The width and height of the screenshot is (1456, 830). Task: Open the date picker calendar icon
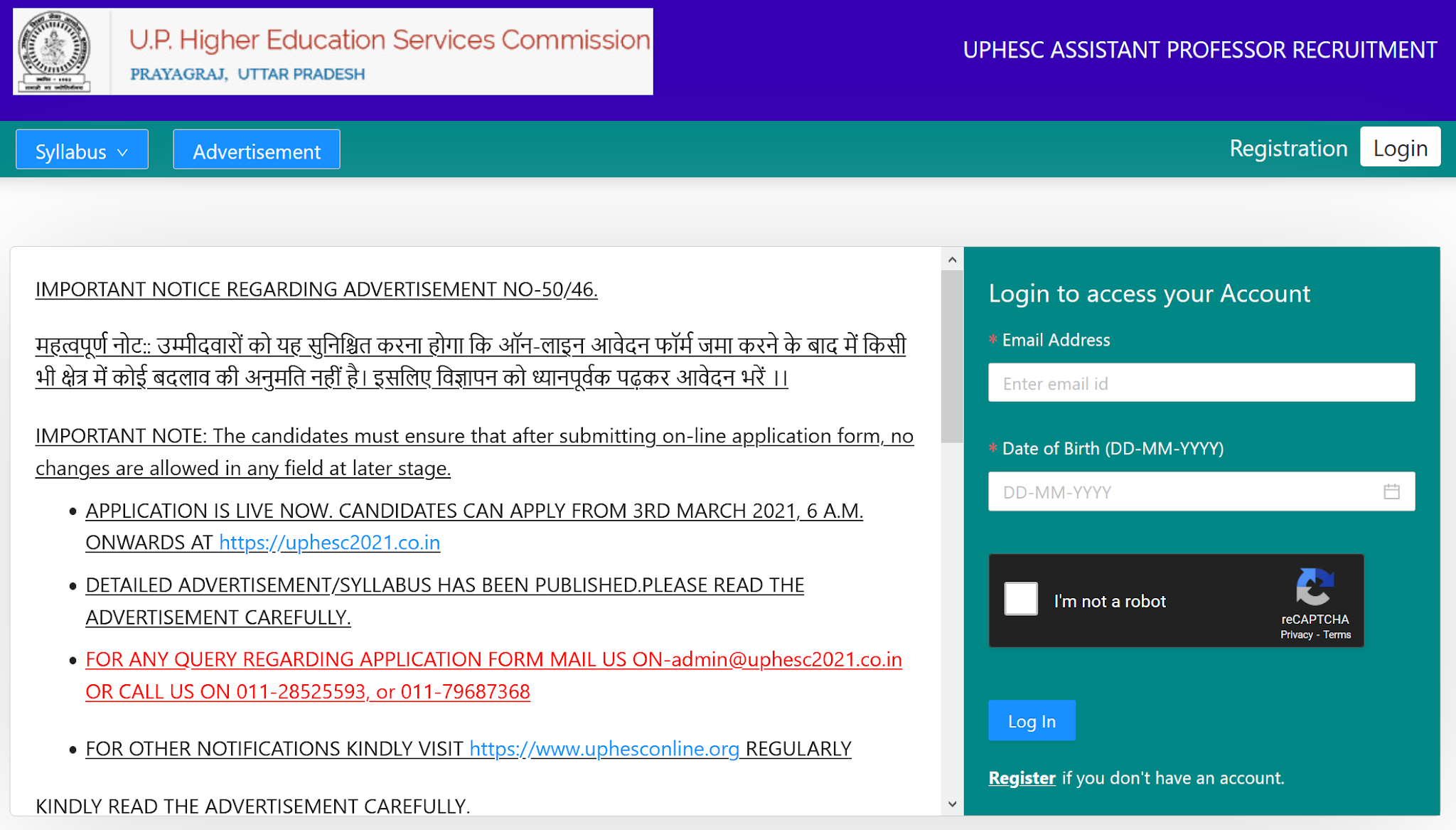click(1391, 491)
